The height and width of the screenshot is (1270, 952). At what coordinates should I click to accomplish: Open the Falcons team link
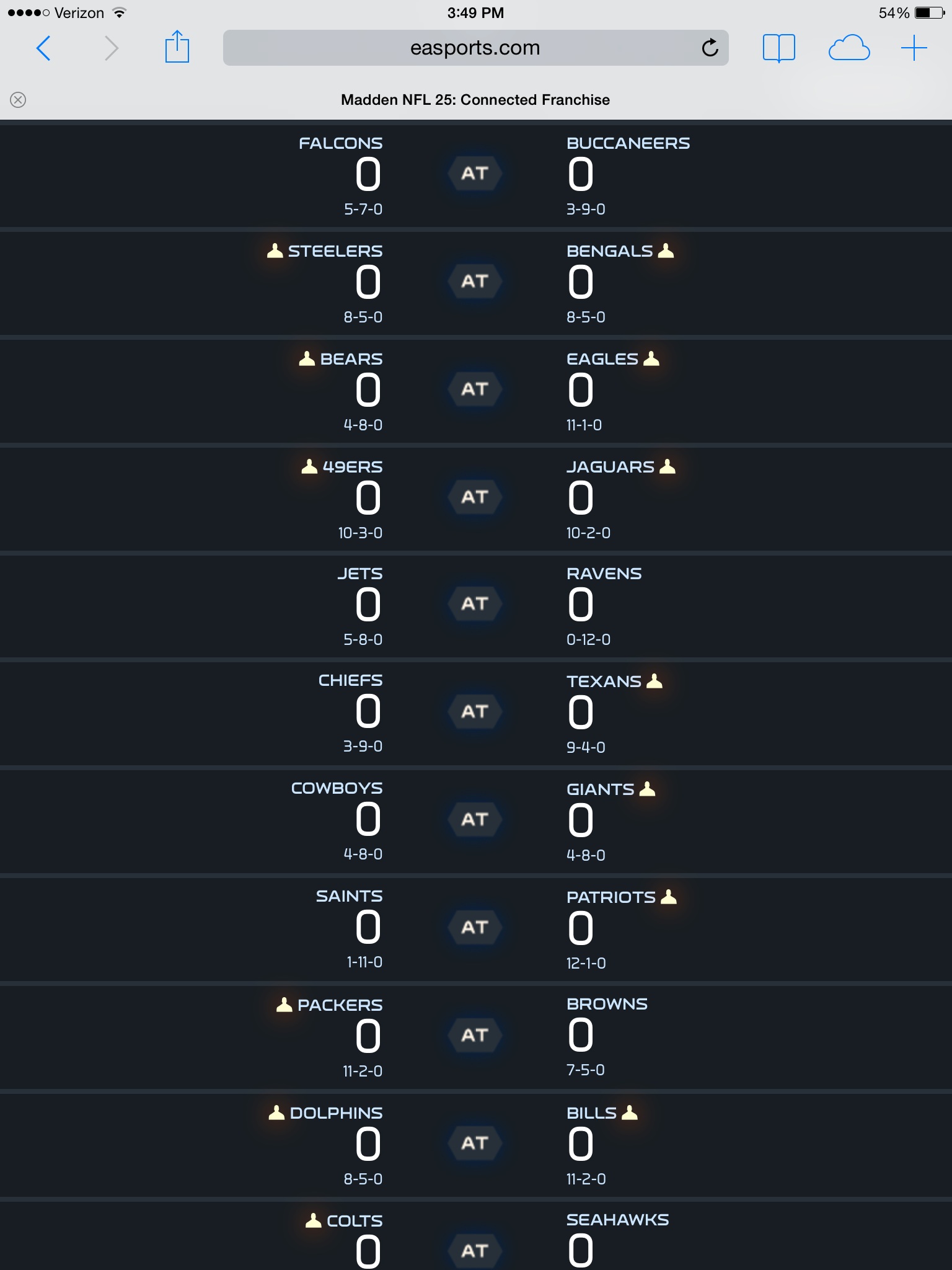pyautogui.click(x=340, y=143)
